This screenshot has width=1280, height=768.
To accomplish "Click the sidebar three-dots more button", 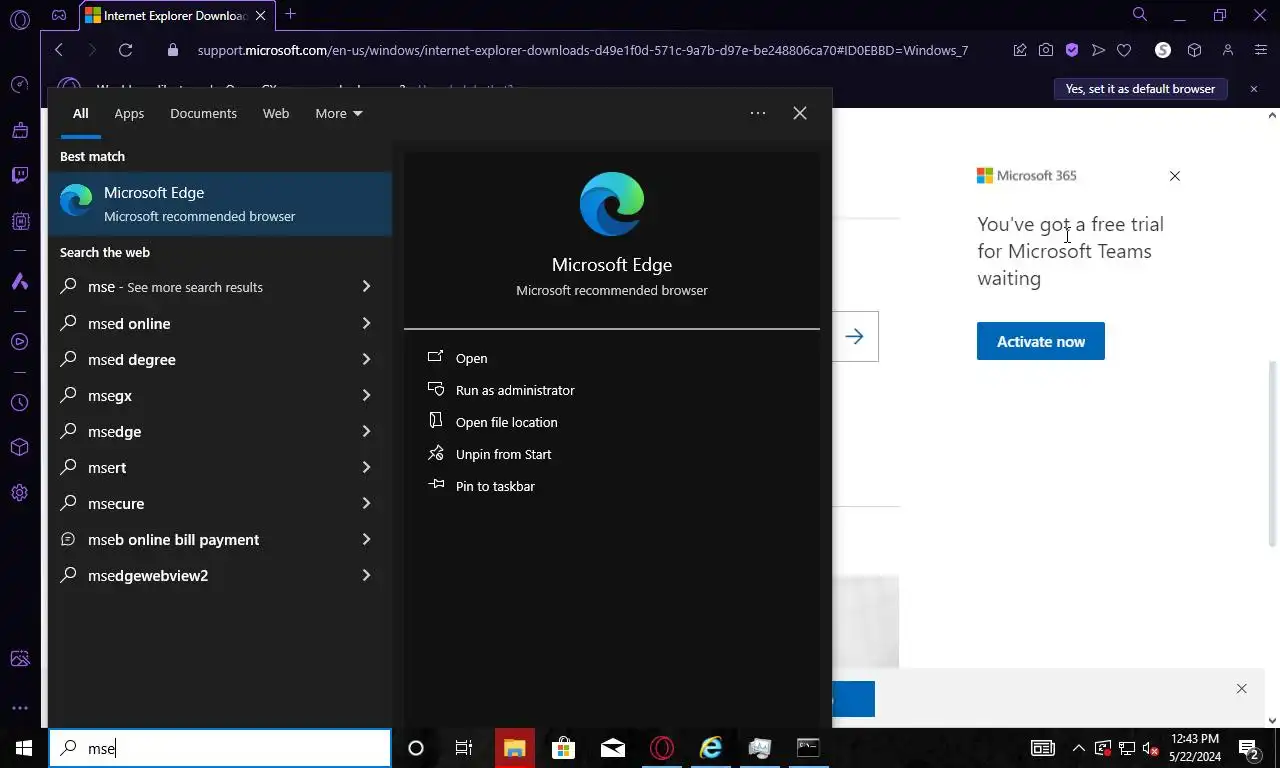I will 19,708.
